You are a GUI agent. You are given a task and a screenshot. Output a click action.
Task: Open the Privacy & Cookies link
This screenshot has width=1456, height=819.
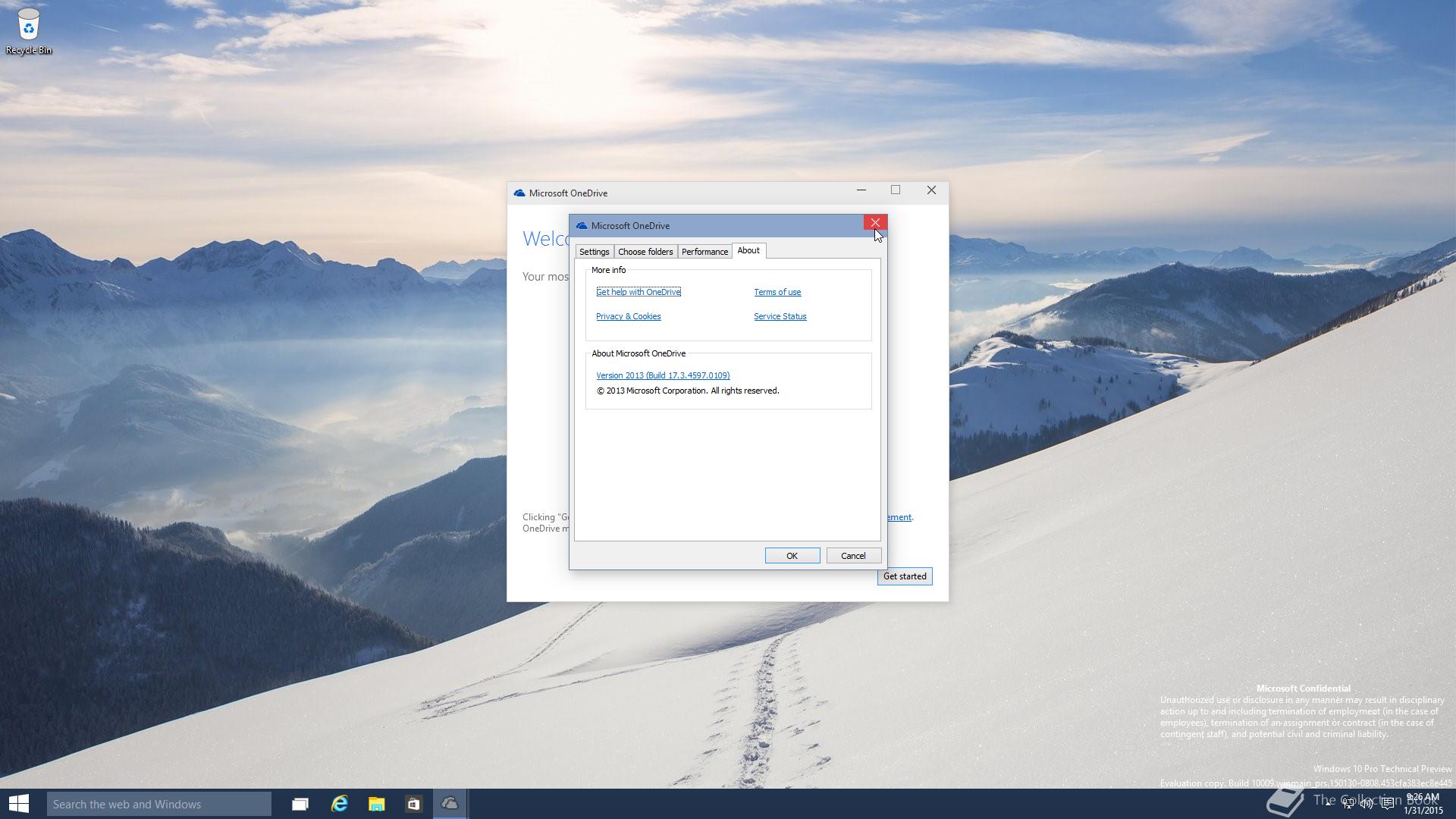628,316
